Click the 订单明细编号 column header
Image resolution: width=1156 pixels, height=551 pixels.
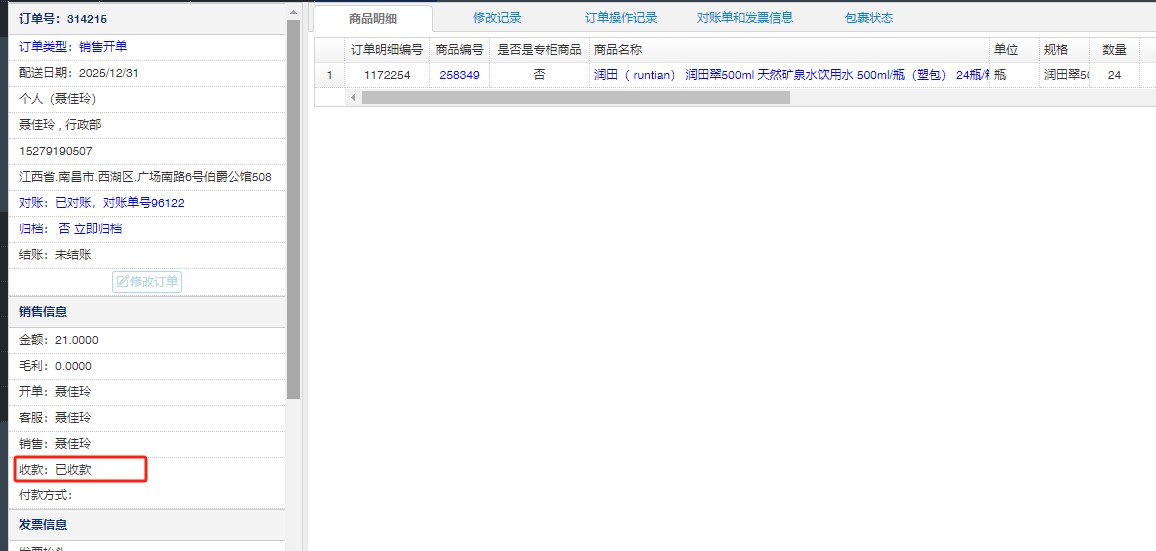(x=386, y=49)
